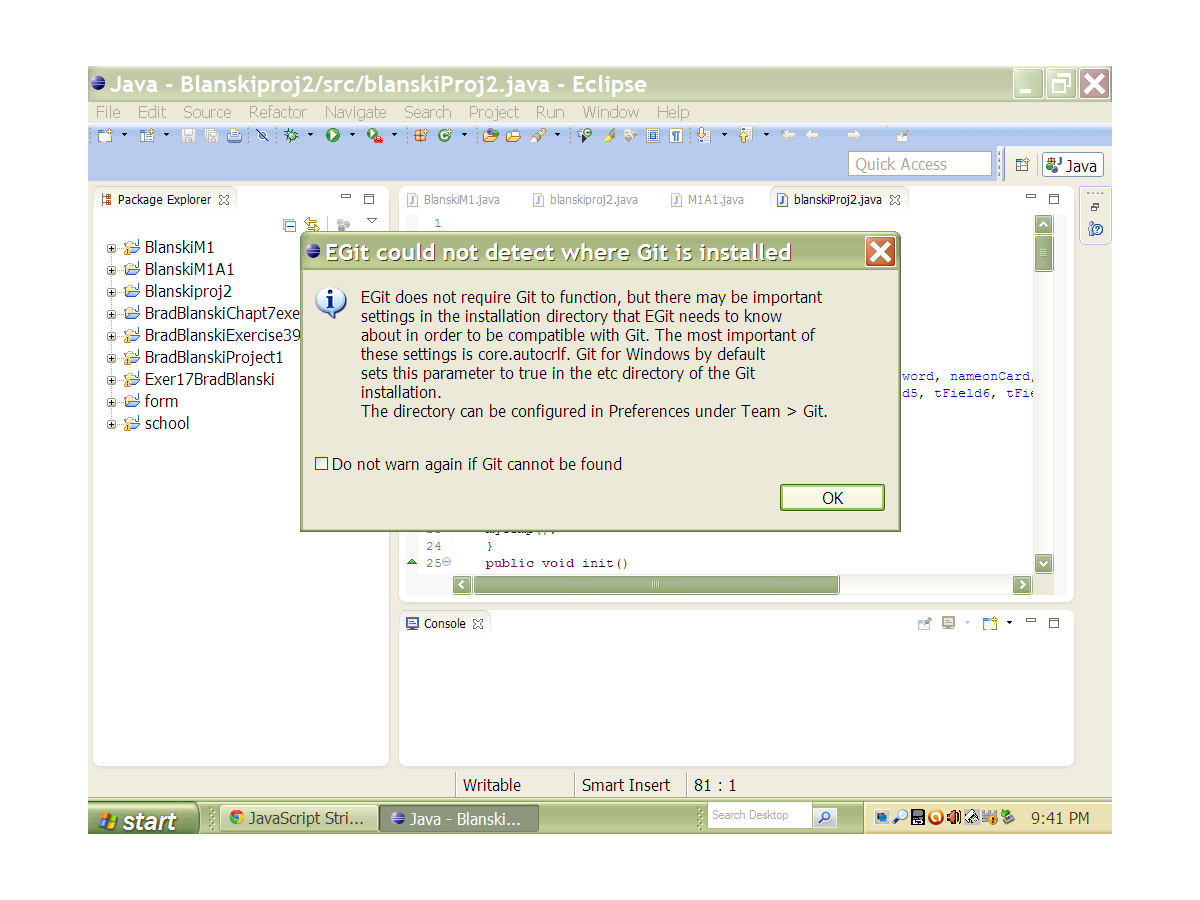Open the Windows start button
This screenshot has width=1200, height=900.
(x=143, y=820)
